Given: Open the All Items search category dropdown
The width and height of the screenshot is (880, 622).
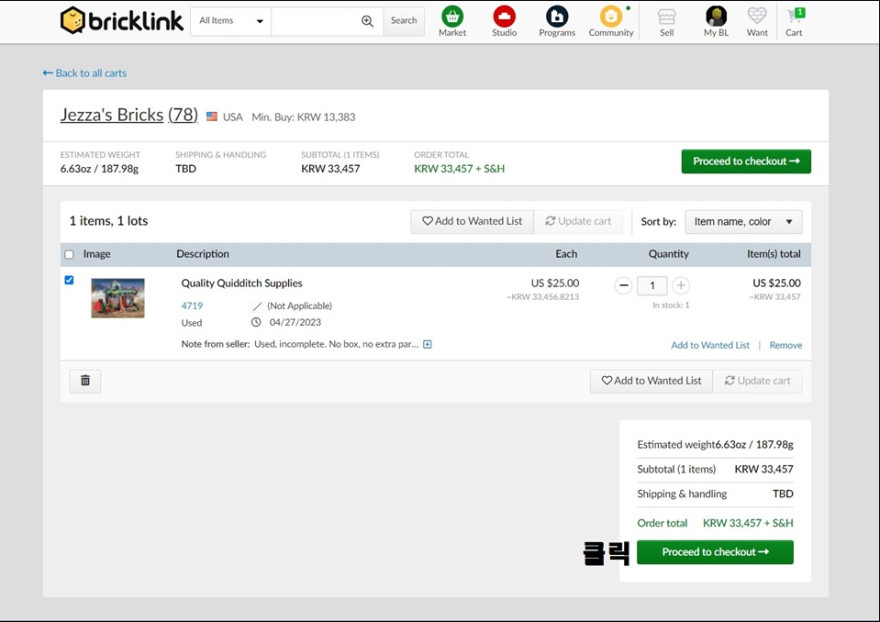Looking at the screenshot, I should pyautogui.click(x=231, y=21).
